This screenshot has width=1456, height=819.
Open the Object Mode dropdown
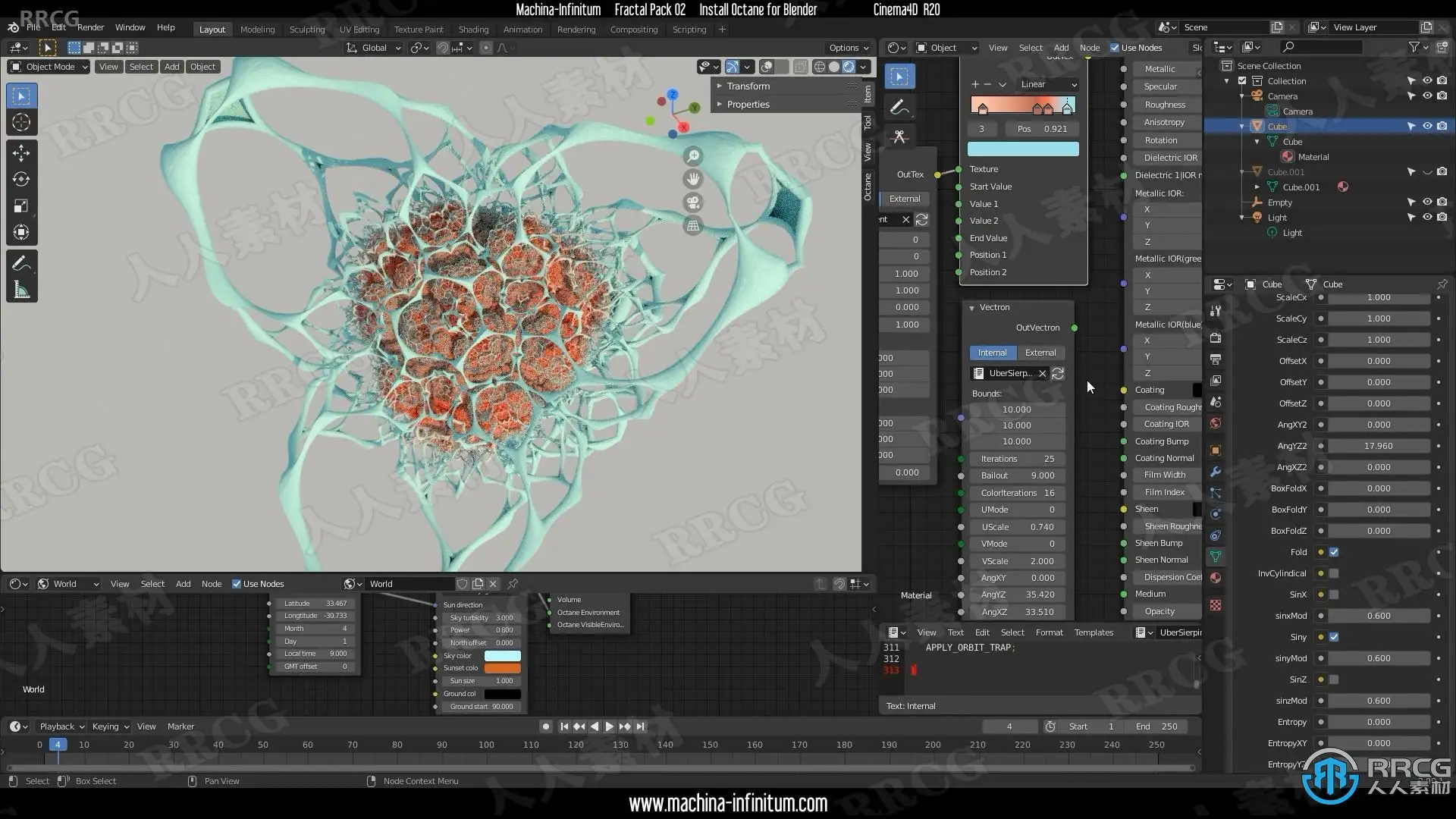(x=49, y=67)
